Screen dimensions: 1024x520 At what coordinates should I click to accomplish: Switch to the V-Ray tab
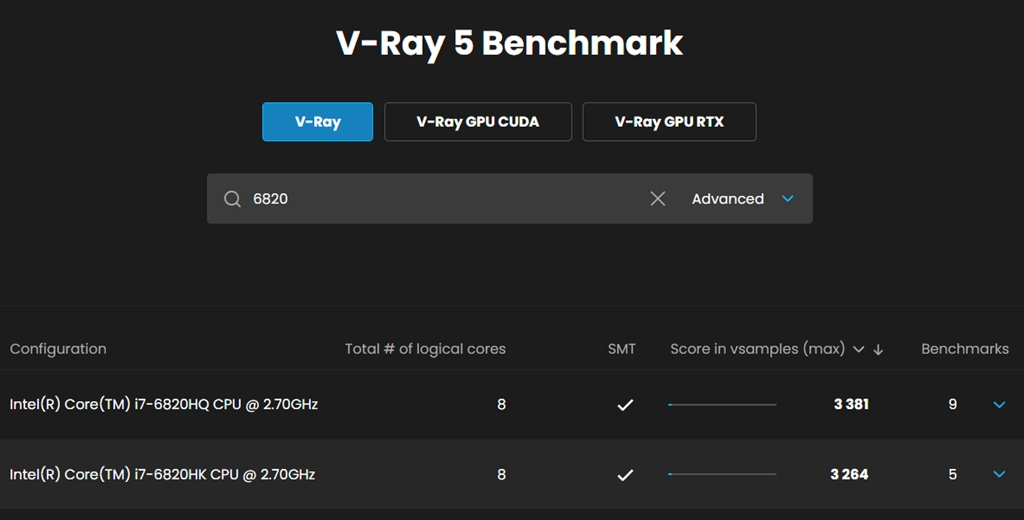(x=317, y=122)
